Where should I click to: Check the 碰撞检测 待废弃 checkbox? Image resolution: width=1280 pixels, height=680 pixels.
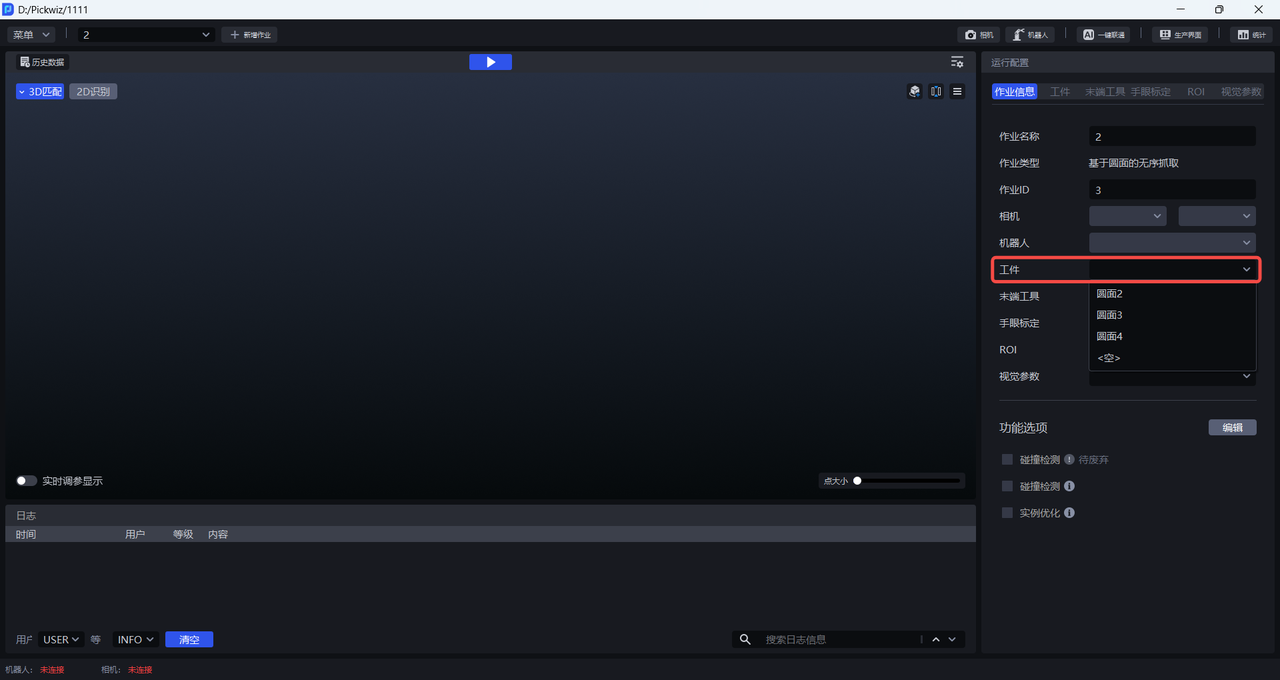pyautogui.click(x=1007, y=460)
